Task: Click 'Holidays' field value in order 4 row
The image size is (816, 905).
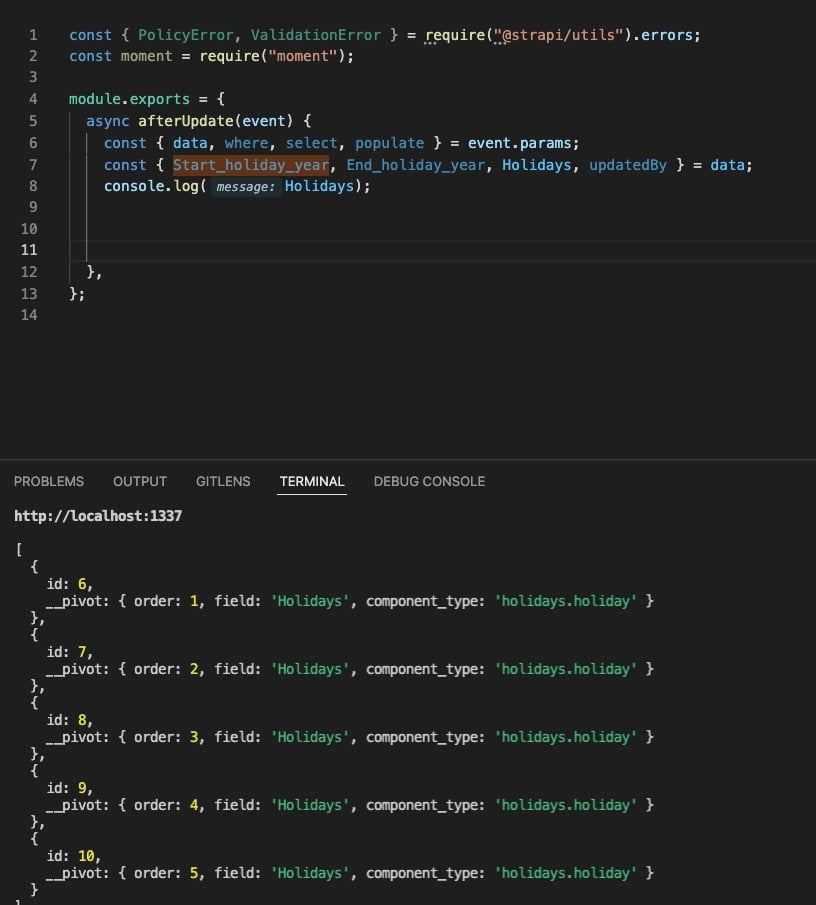Action: [x=310, y=805]
